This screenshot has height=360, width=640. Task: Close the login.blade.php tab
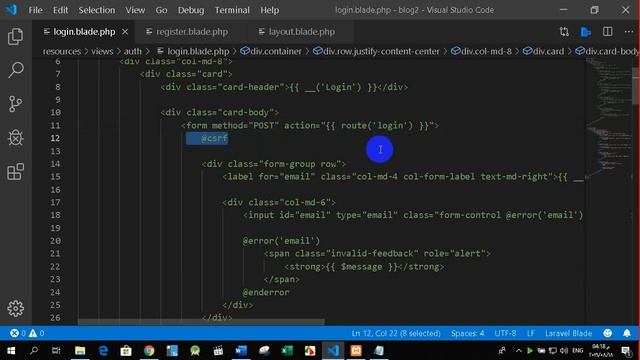point(125,32)
